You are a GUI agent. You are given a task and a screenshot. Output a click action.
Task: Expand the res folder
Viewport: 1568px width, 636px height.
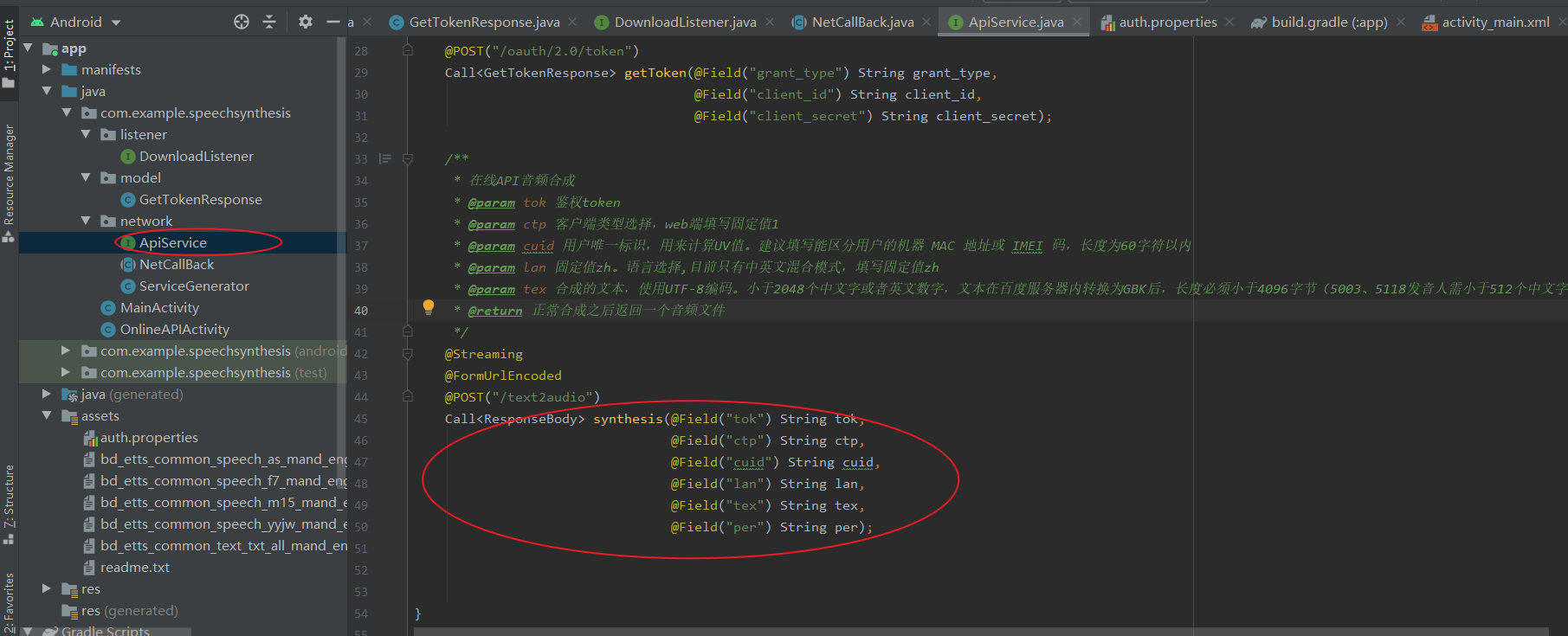pyautogui.click(x=47, y=588)
